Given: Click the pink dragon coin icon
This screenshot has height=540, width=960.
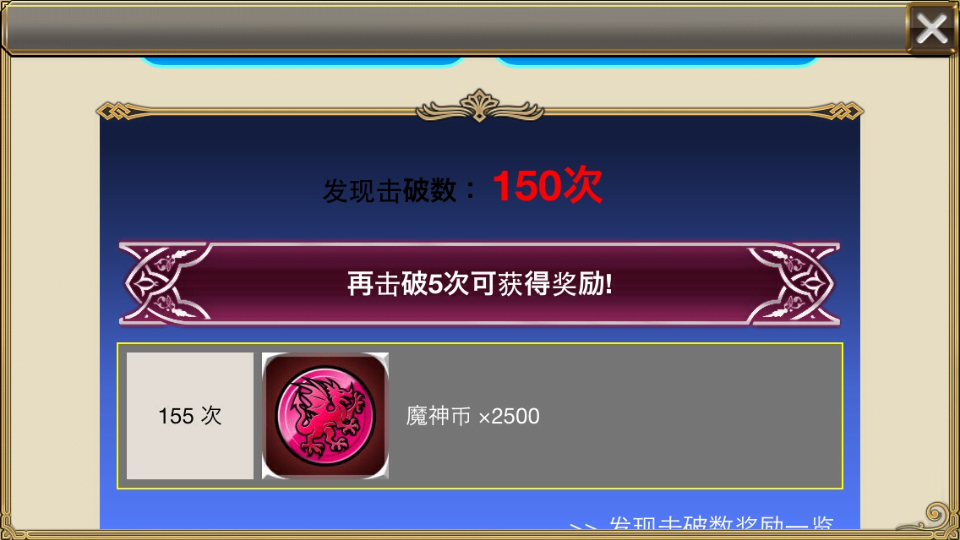Looking at the screenshot, I should pos(325,416).
